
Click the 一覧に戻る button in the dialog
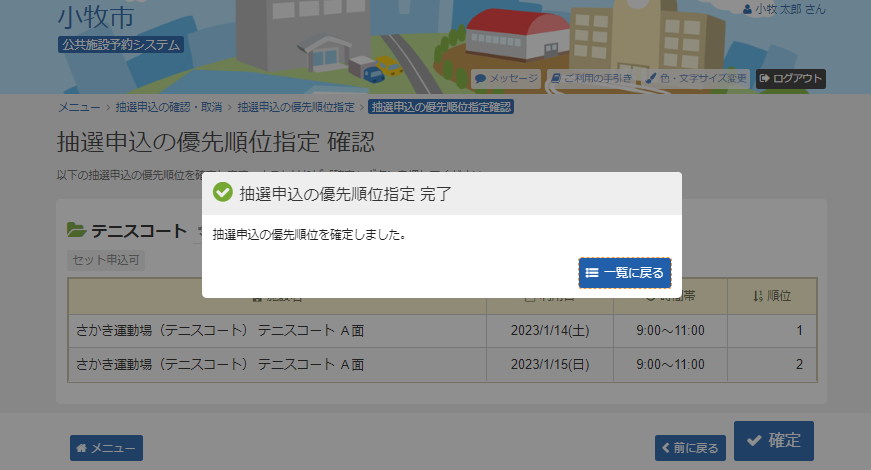click(x=625, y=272)
